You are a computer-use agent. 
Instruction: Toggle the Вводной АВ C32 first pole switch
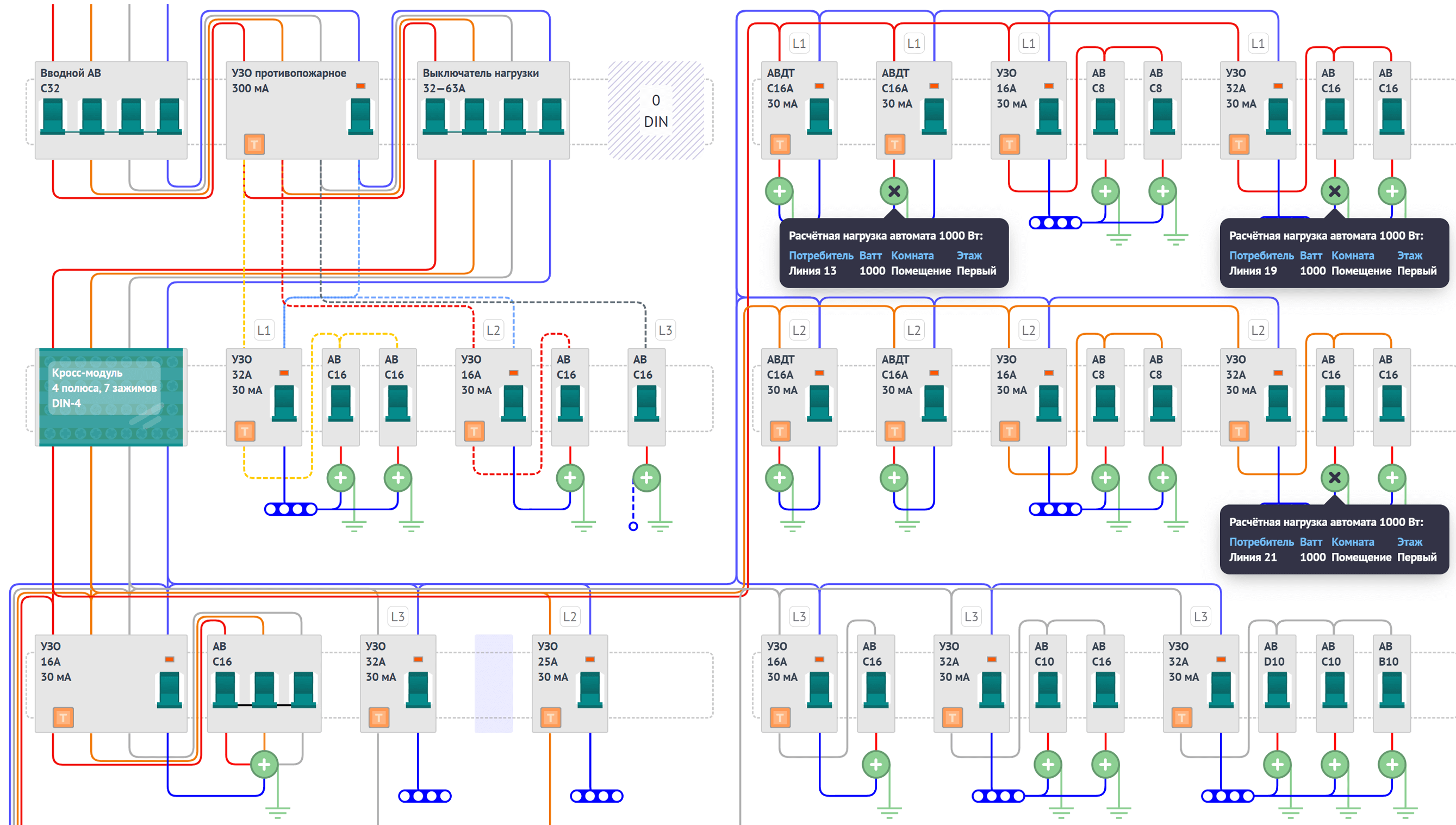53,116
